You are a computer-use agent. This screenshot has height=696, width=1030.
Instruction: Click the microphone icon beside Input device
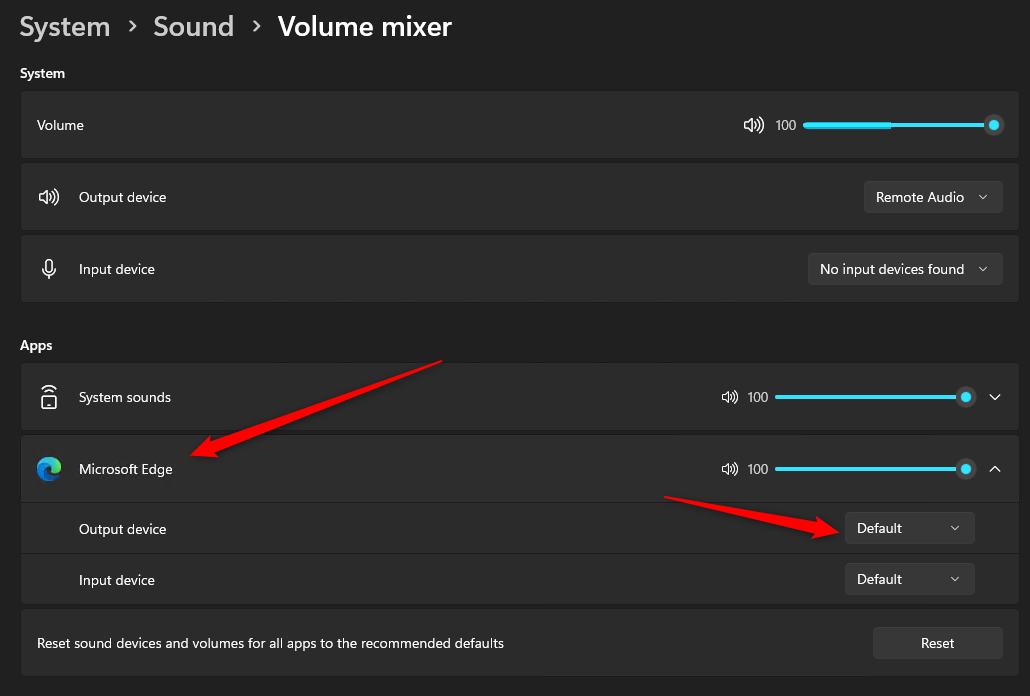point(48,268)
